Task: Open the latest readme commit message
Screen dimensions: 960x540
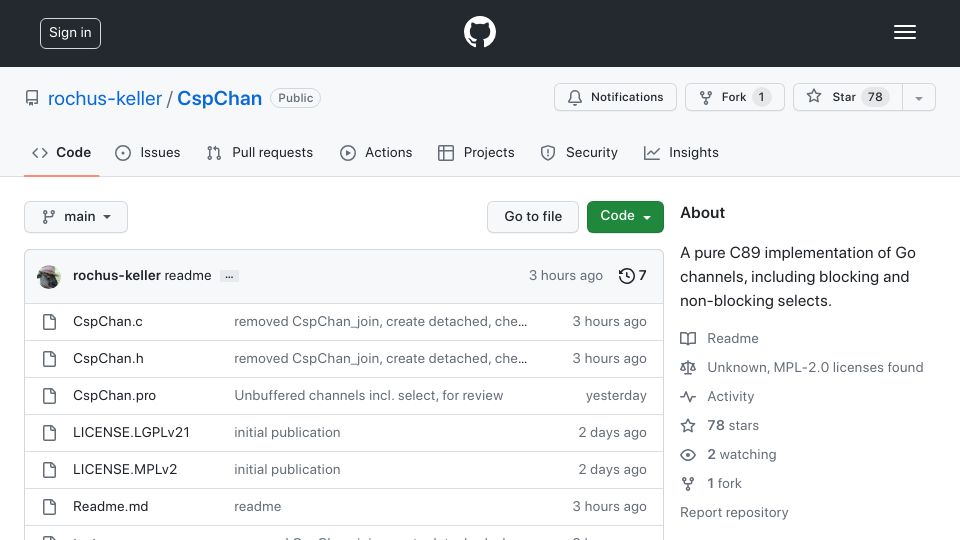Action: (x=188, y=276)
